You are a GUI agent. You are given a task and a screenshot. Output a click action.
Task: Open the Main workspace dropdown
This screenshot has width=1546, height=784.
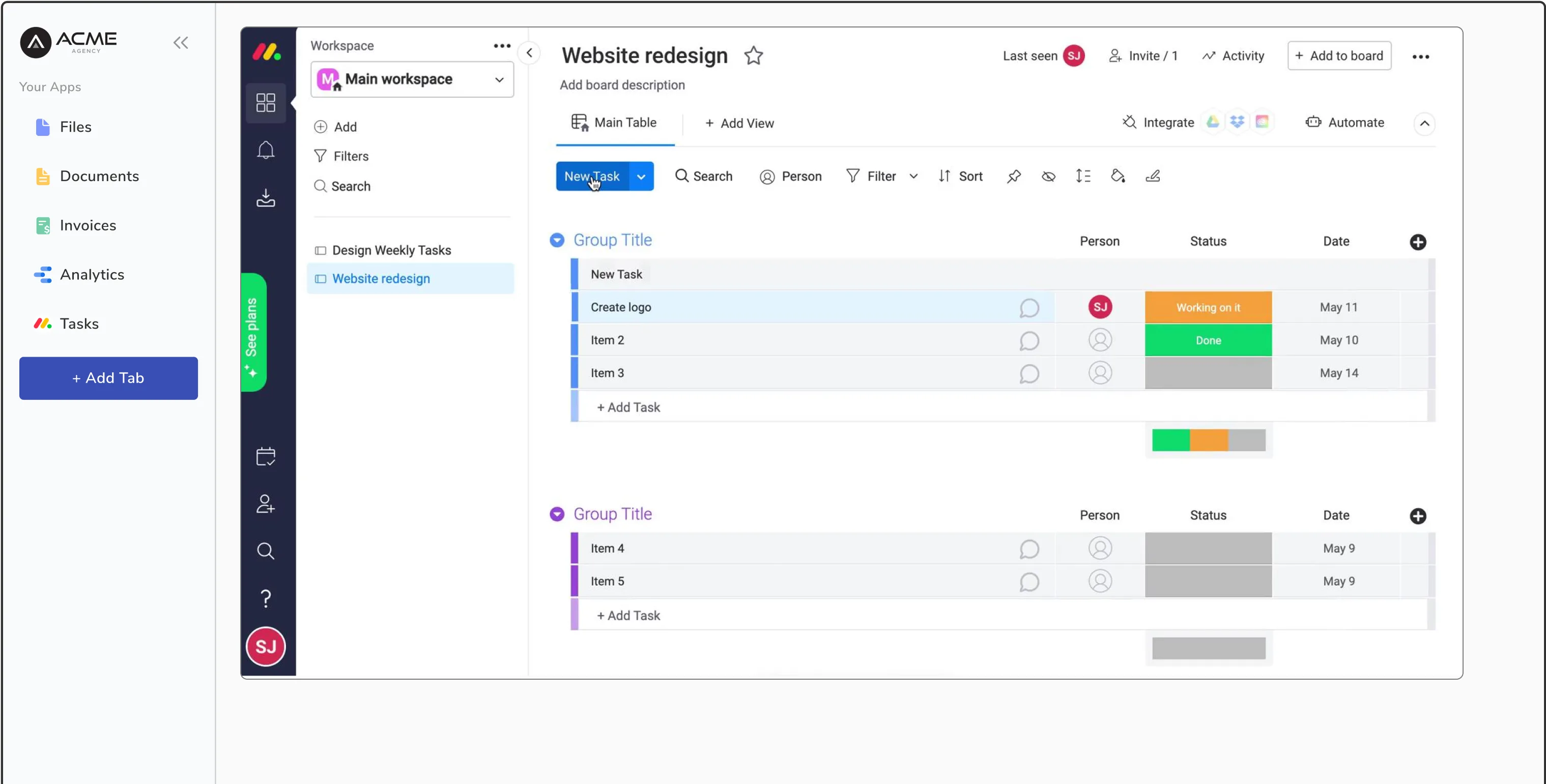tap(412, 79)
